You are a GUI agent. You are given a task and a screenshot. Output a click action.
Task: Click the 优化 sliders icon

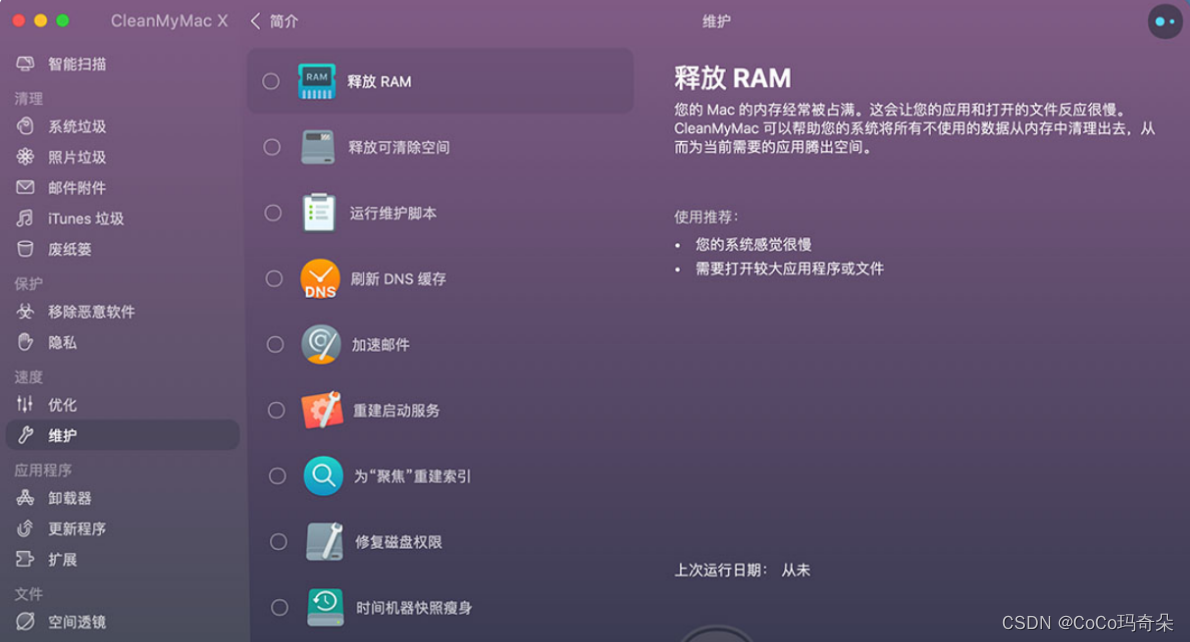[25, 404]
